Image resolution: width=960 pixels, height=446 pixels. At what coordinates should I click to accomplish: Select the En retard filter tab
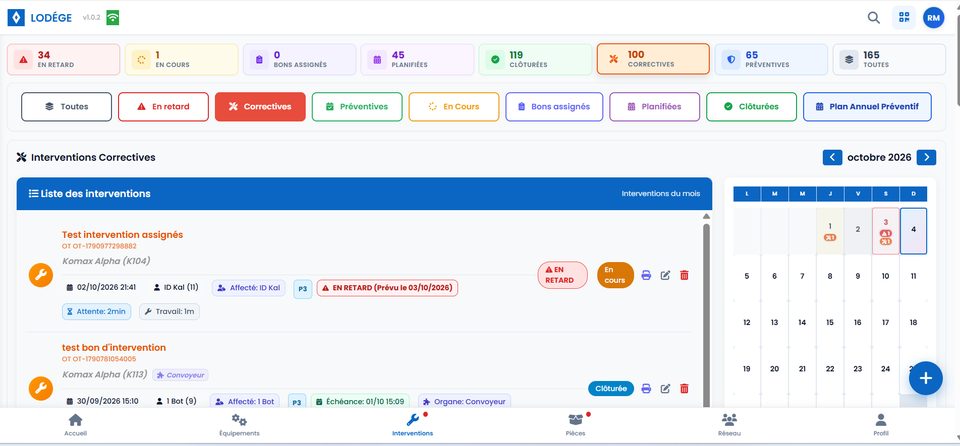163,107
